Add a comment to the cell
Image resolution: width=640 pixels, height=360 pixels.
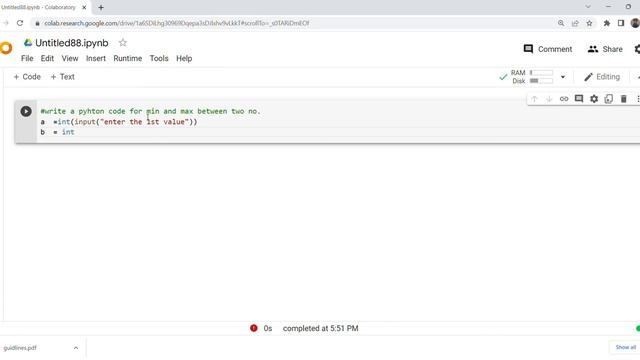[x=579, y=99]
